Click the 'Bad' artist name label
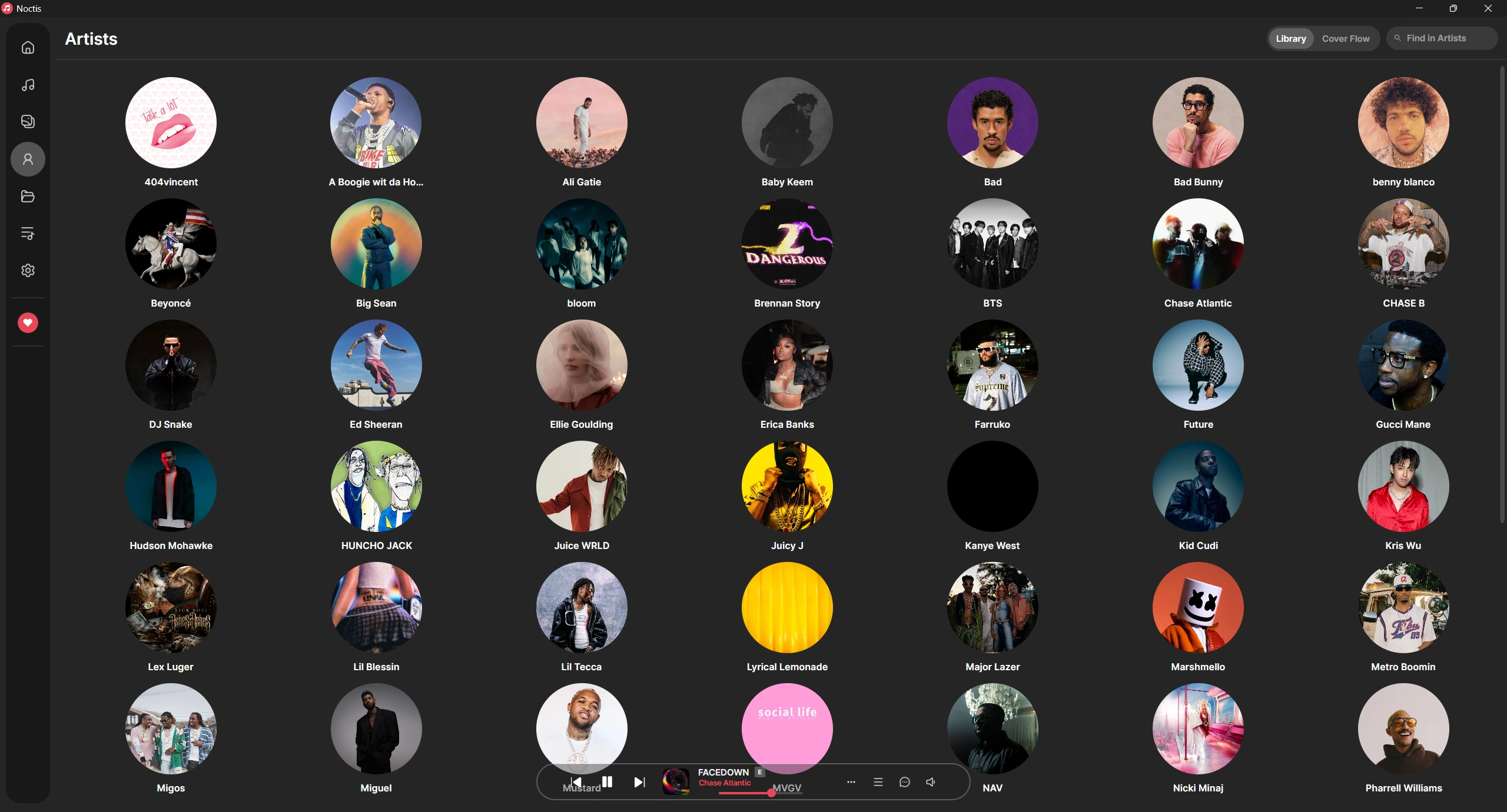This screenshot has width=1507, height=812. 993,182
